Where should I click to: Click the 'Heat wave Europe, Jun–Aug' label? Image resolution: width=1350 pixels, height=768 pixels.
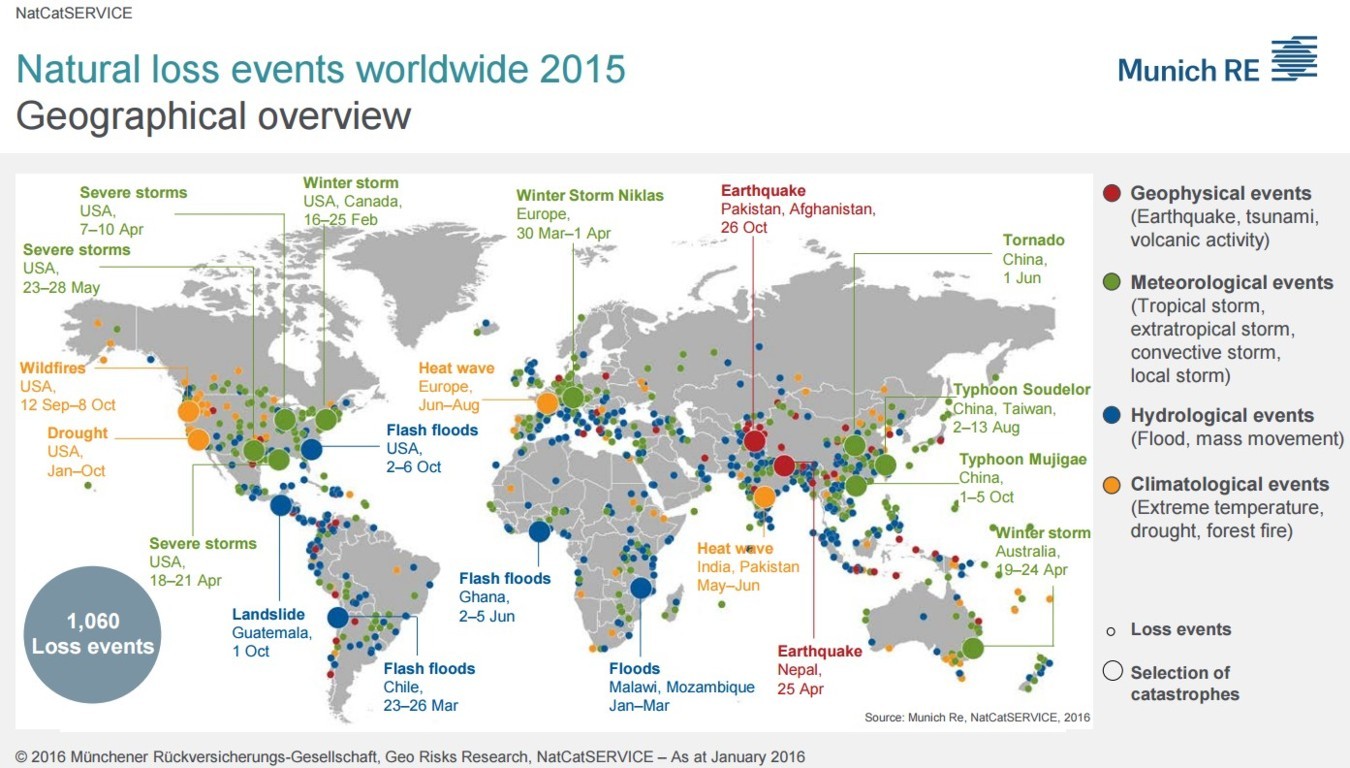point(456,387)
